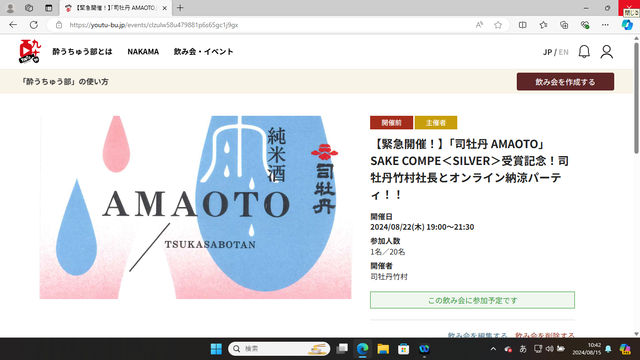Open notifications bell icon
Viewport: 640px width, 360px height.
coord(584,52)
